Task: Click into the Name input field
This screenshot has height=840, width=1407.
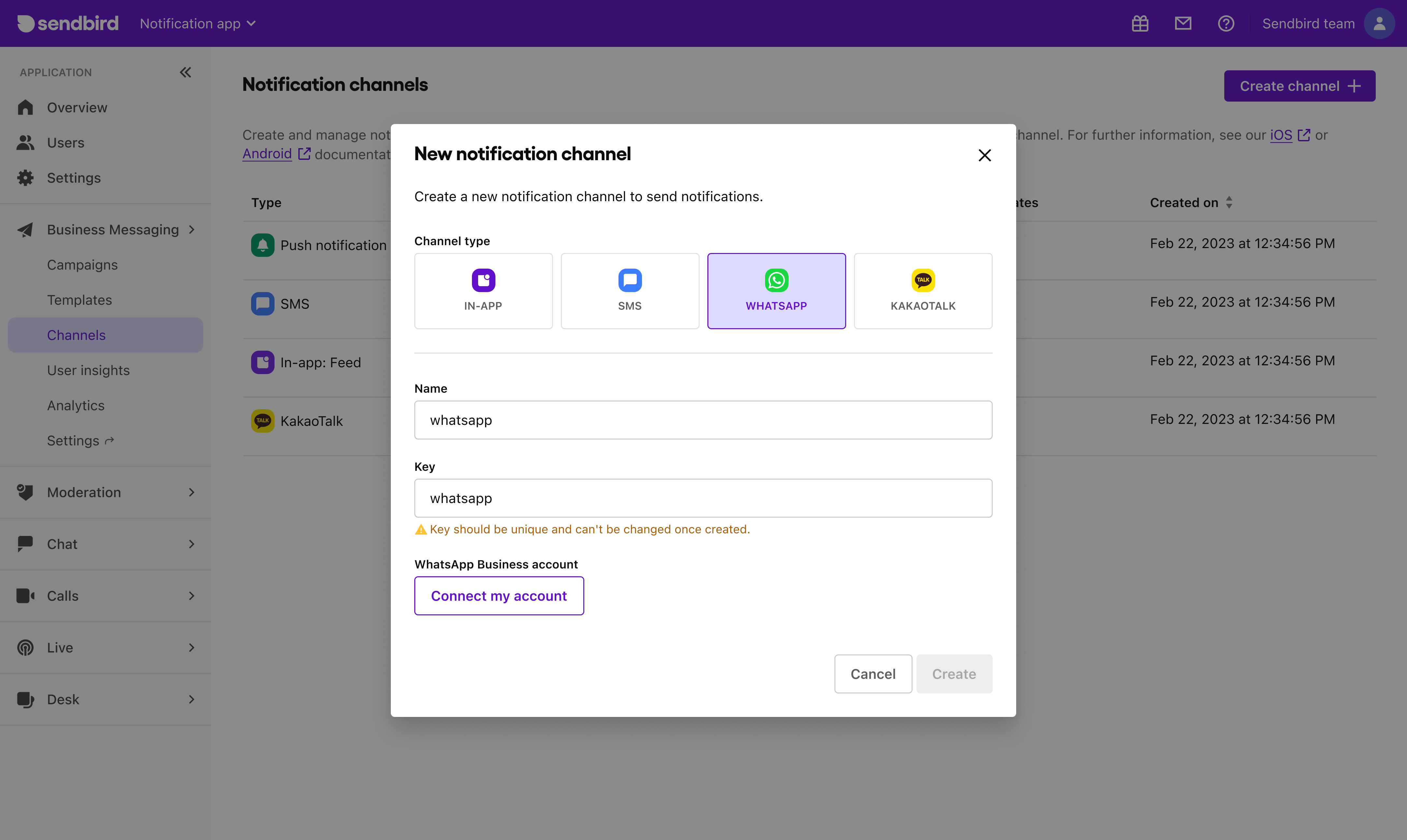Action: [703, 420]
